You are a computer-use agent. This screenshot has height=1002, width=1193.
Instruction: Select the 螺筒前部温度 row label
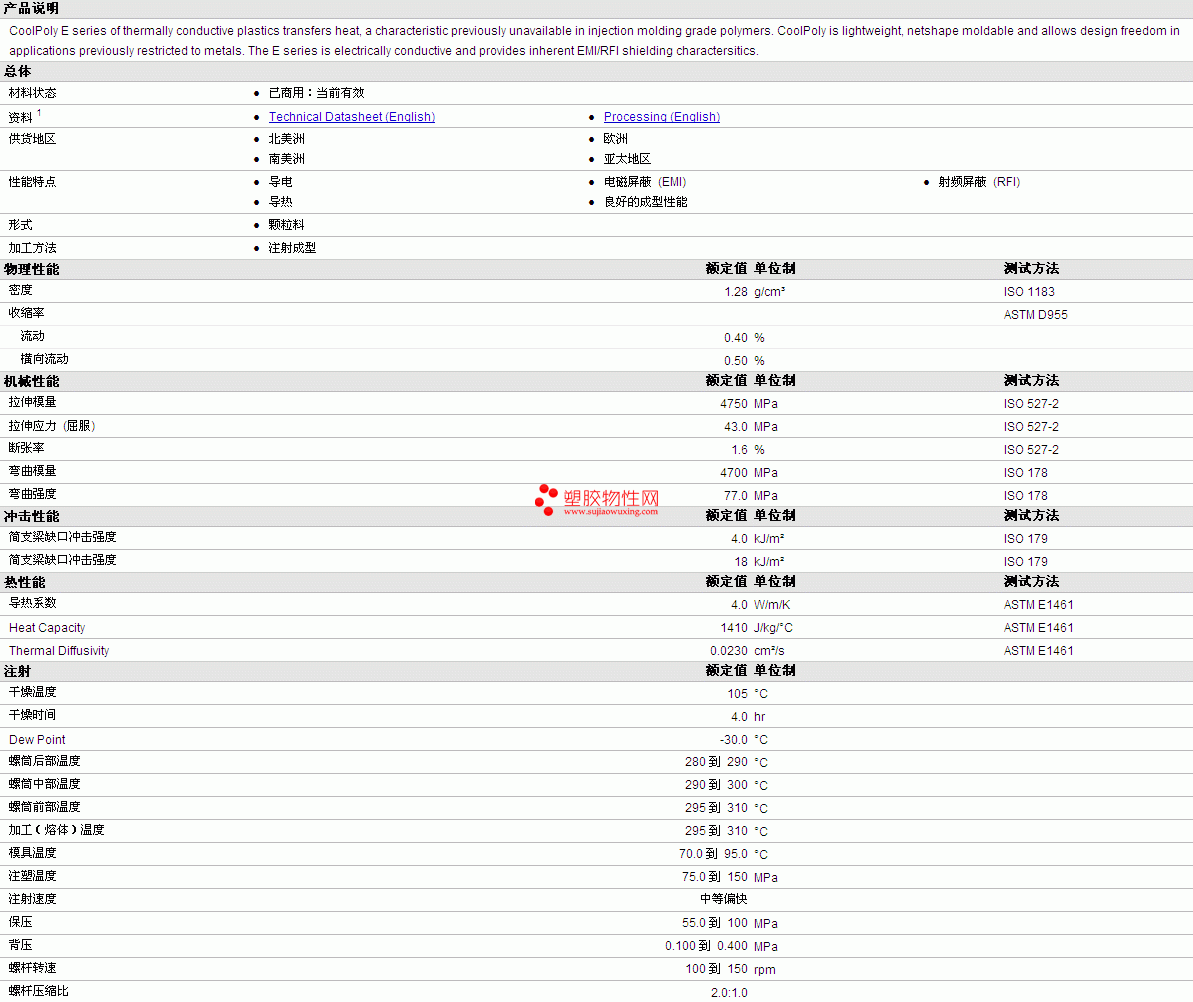tap(45, 806)
